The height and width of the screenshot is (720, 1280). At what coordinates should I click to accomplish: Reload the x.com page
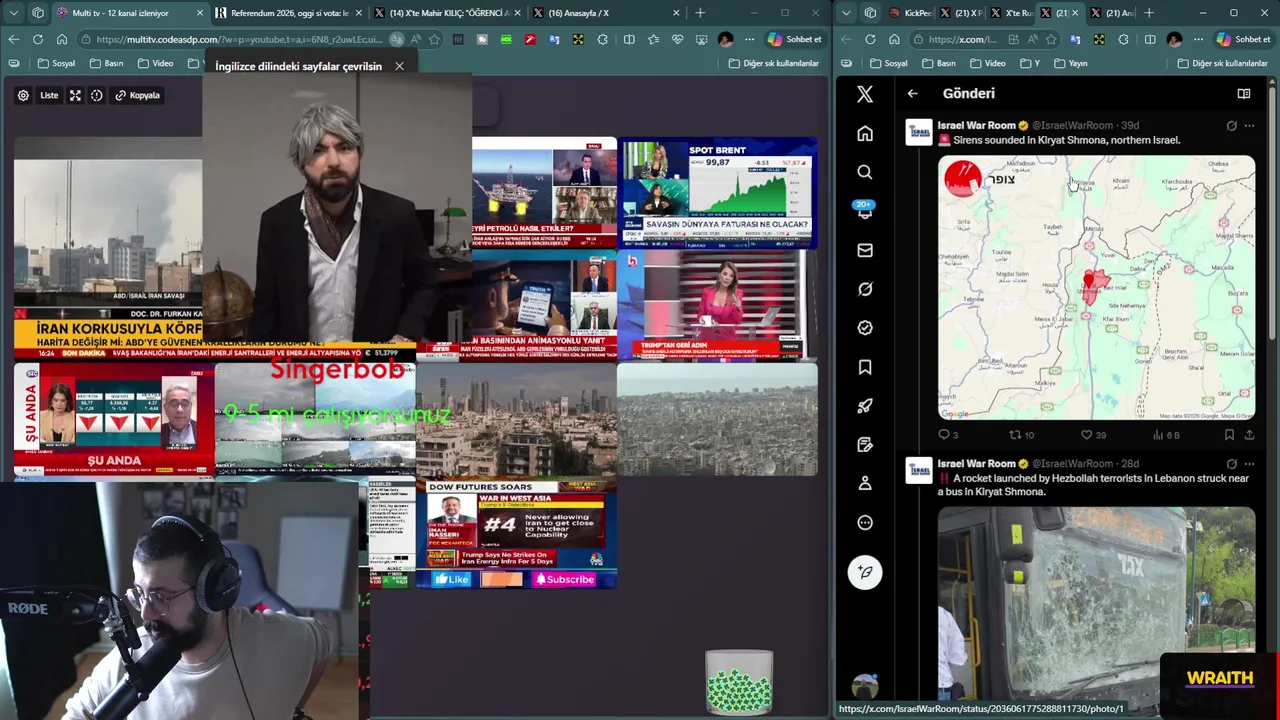[870, 39]
